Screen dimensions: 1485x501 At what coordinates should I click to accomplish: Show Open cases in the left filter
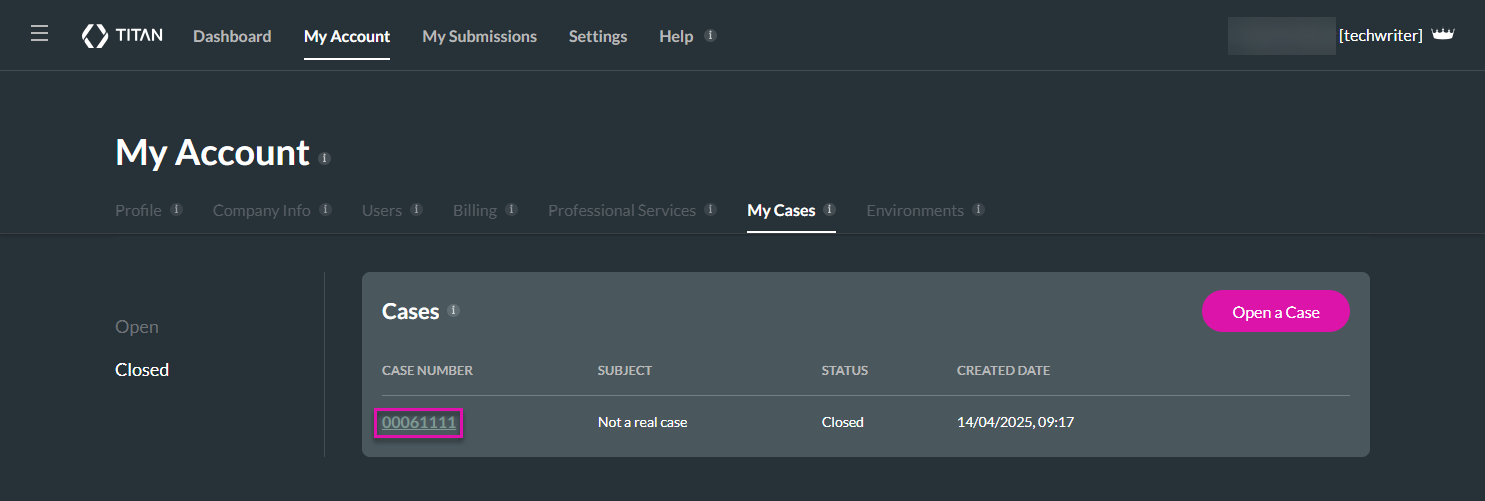click(x=137, y=327)
